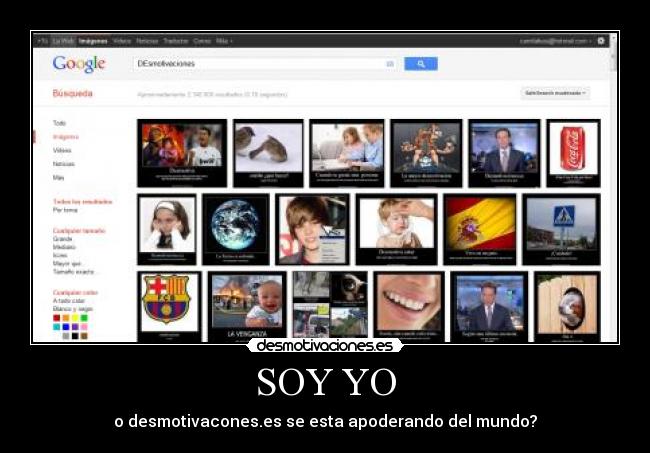
Task: Open the Coca-Cola can thumbnail
Action: (573, 153)
